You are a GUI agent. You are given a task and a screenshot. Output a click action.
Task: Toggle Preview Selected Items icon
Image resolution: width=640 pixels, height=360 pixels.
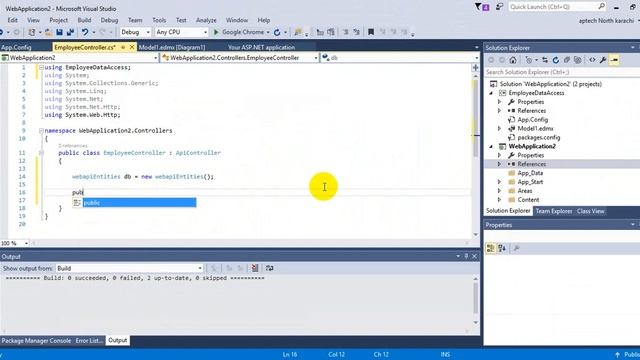(x=614, y=60)
